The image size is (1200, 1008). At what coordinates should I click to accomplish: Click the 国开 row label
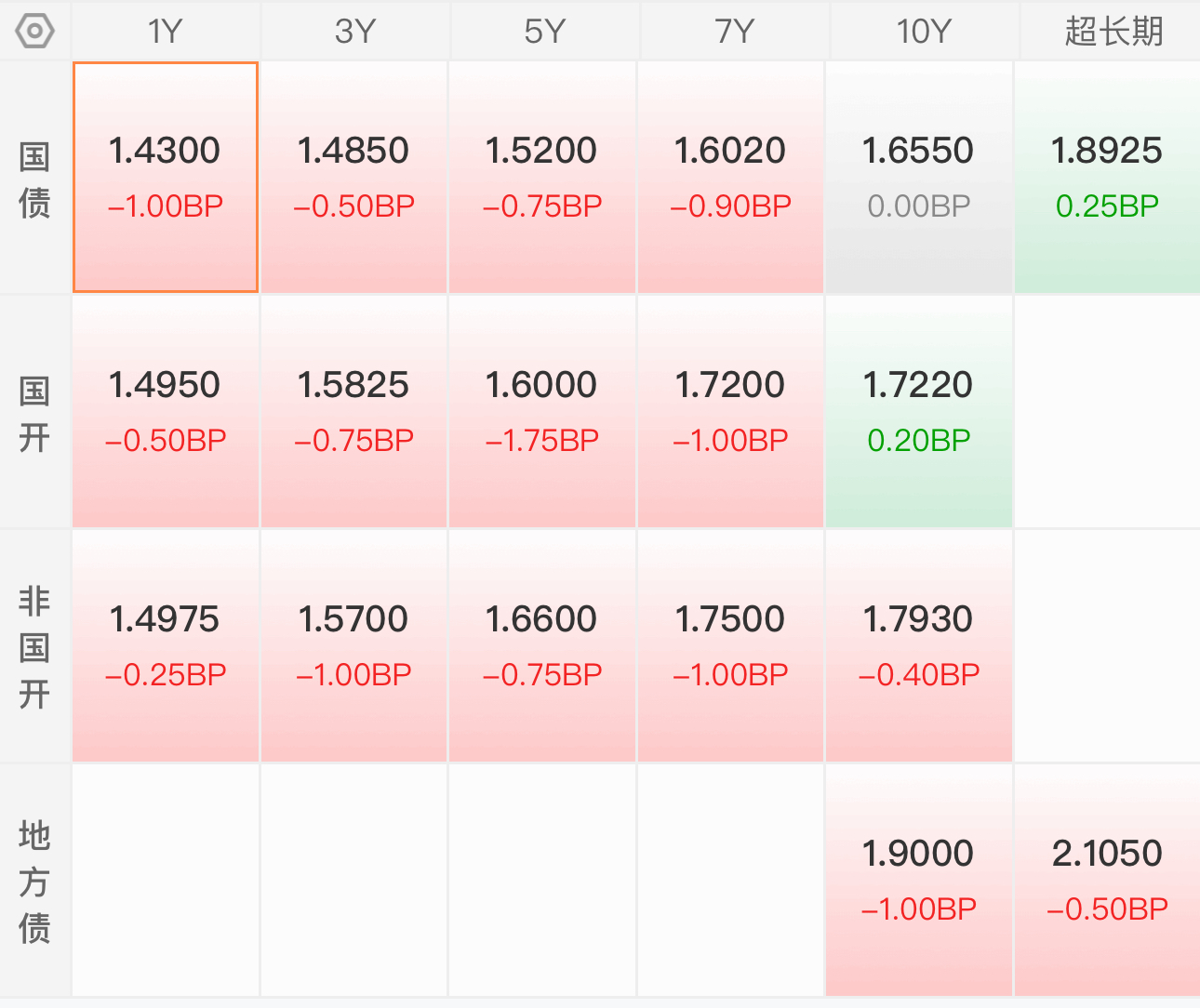(x=34, y=414)
